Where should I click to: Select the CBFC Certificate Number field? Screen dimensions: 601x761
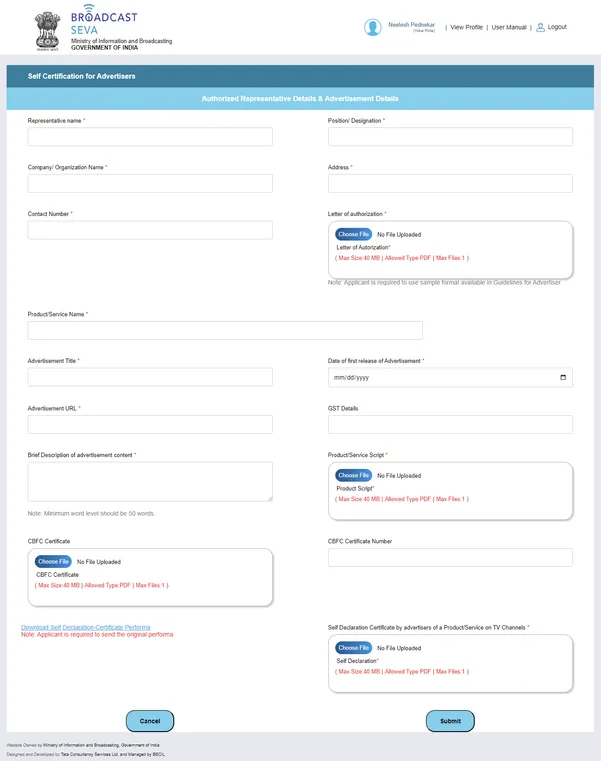point(450,558)
